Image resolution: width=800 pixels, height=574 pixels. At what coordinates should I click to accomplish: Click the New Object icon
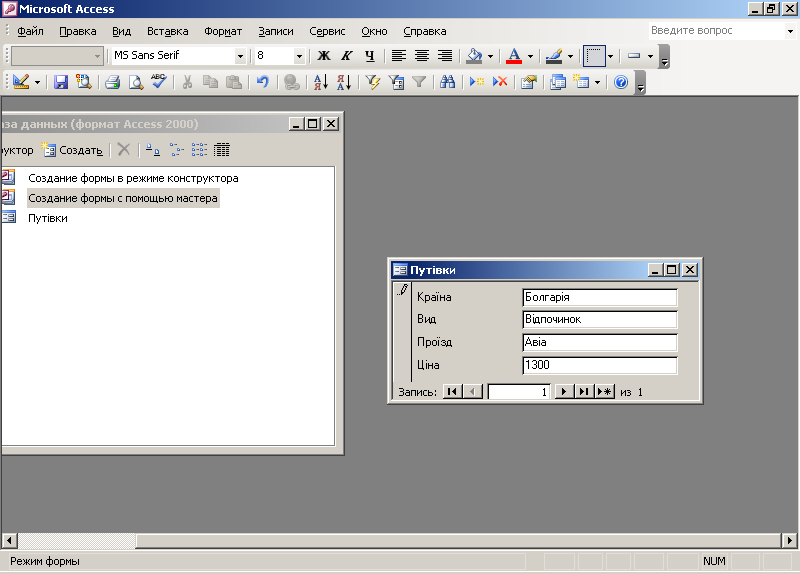[x=581, y=82]
